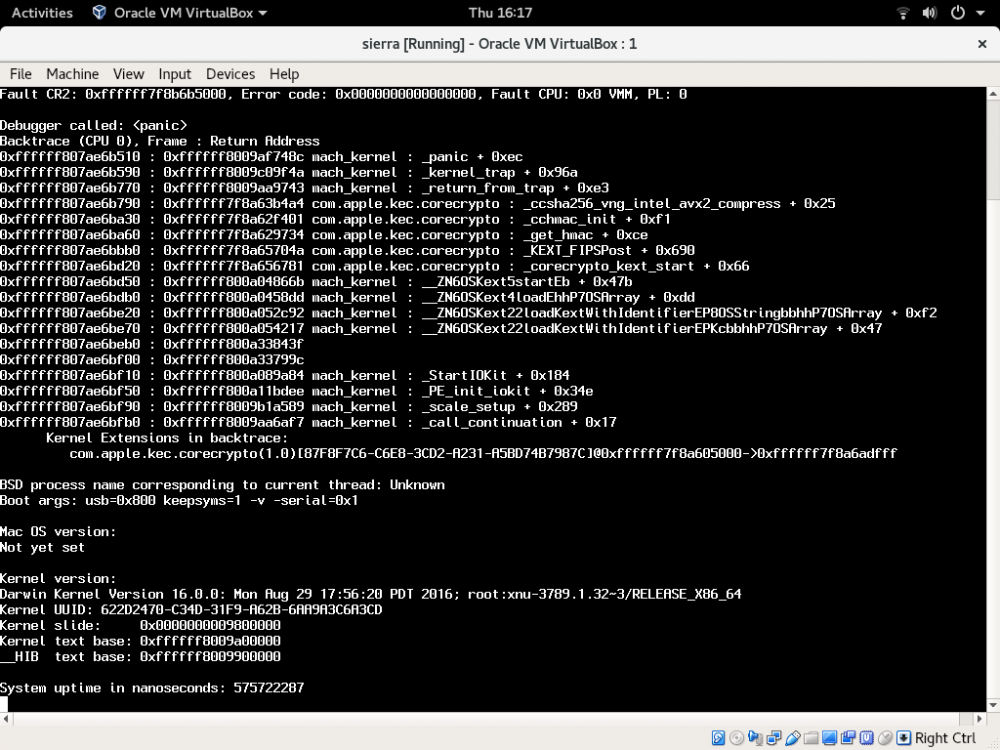
Task: Click the mouse integration status icon
Action: click(885, 738)
